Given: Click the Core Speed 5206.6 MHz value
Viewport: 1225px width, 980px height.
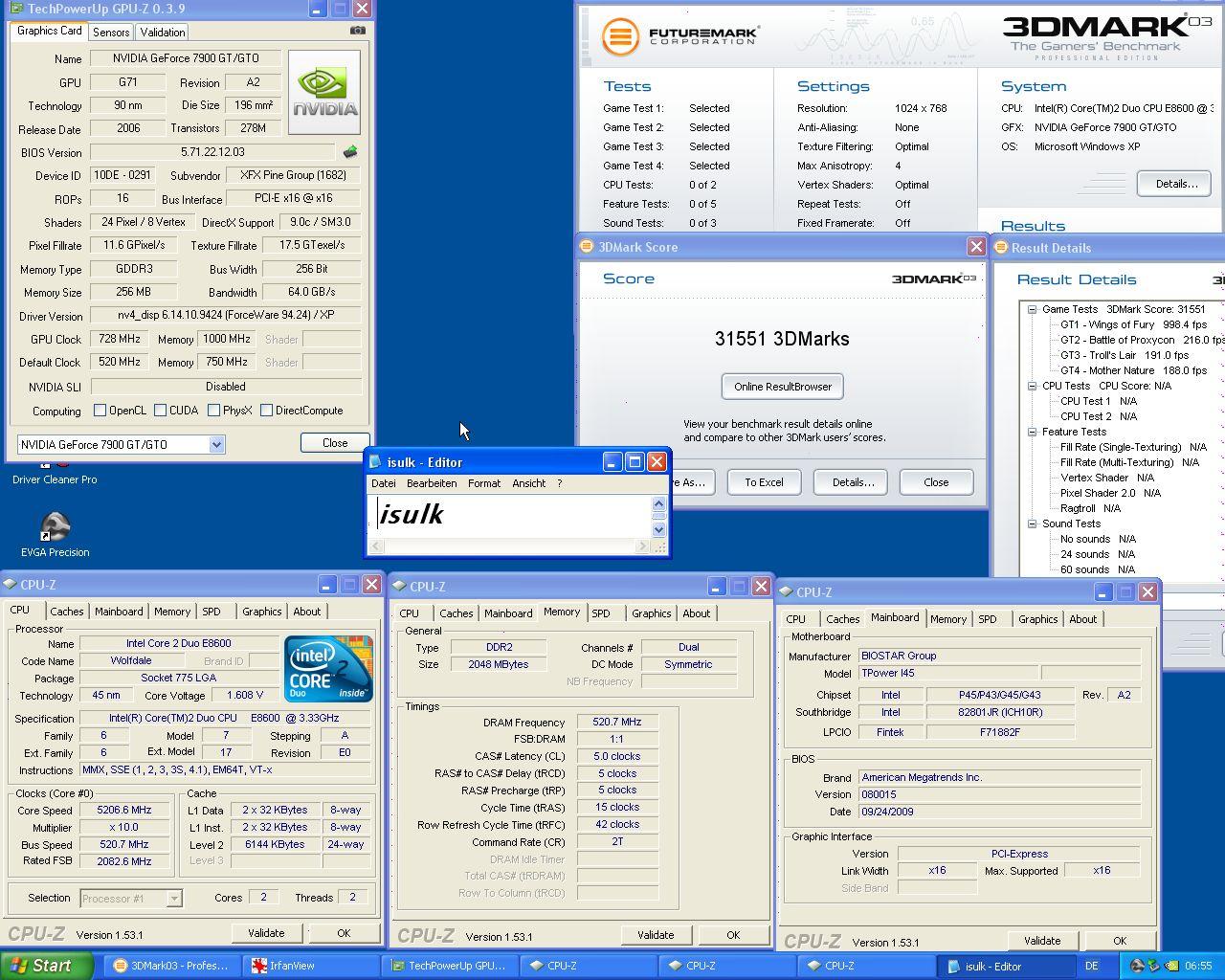Looking at the screenshot, I should (x=124, y=811).
